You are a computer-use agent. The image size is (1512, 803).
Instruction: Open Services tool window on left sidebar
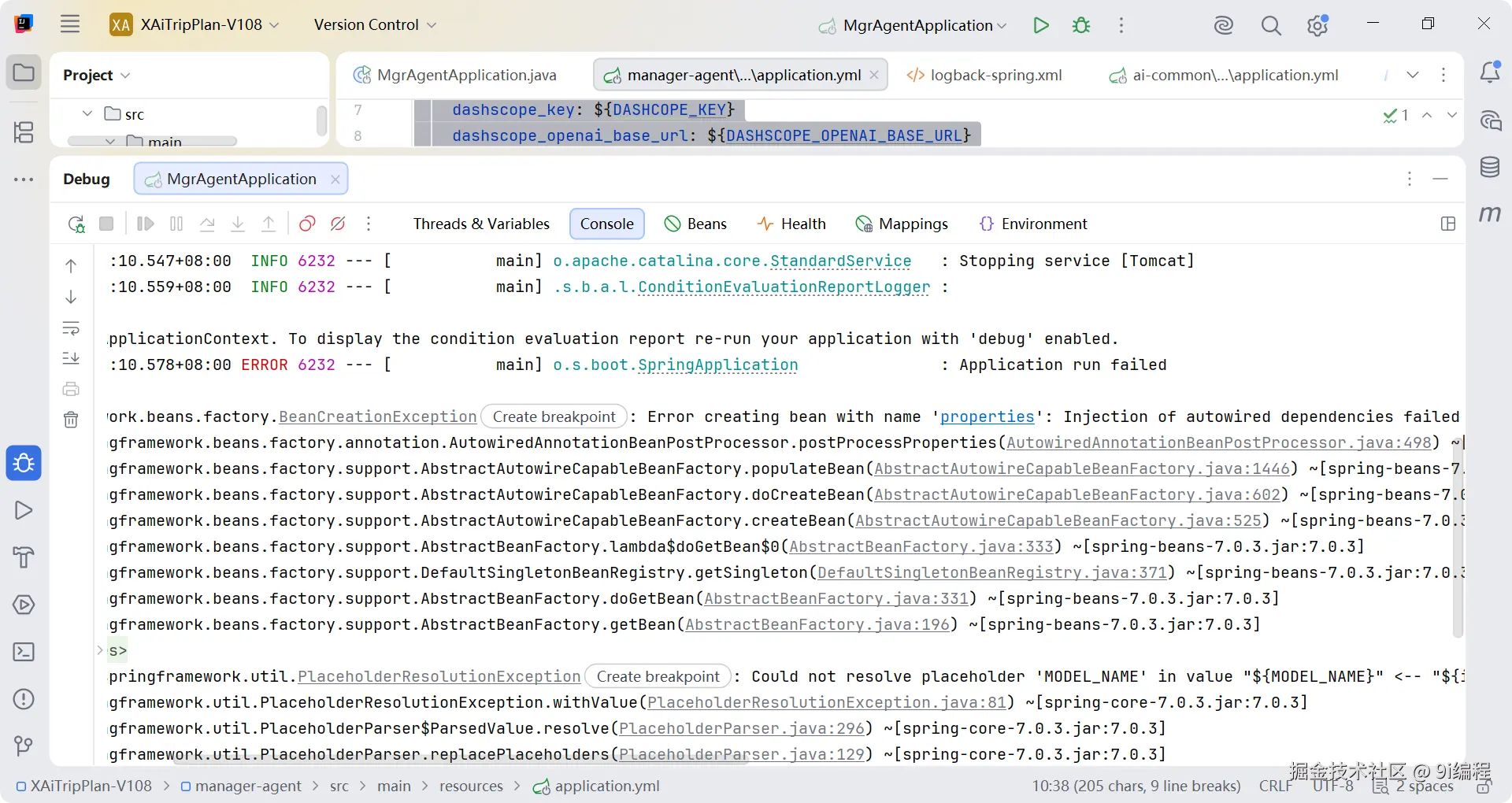point(24,605)
